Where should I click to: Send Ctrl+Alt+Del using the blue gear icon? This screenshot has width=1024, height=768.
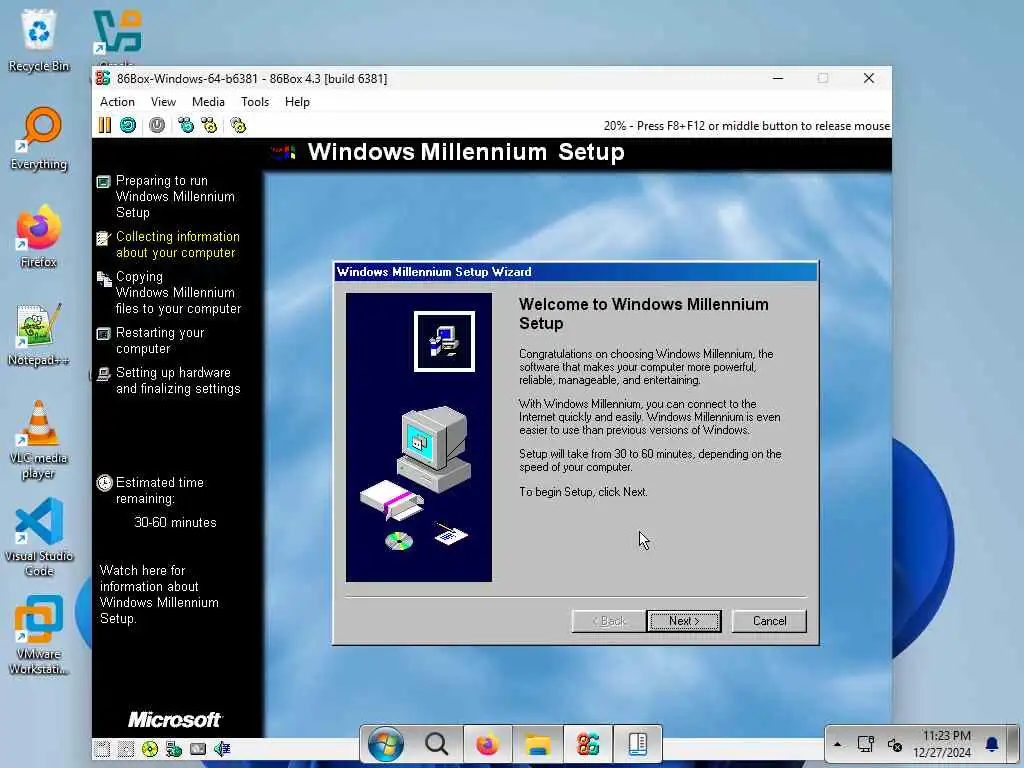point(186,125)
